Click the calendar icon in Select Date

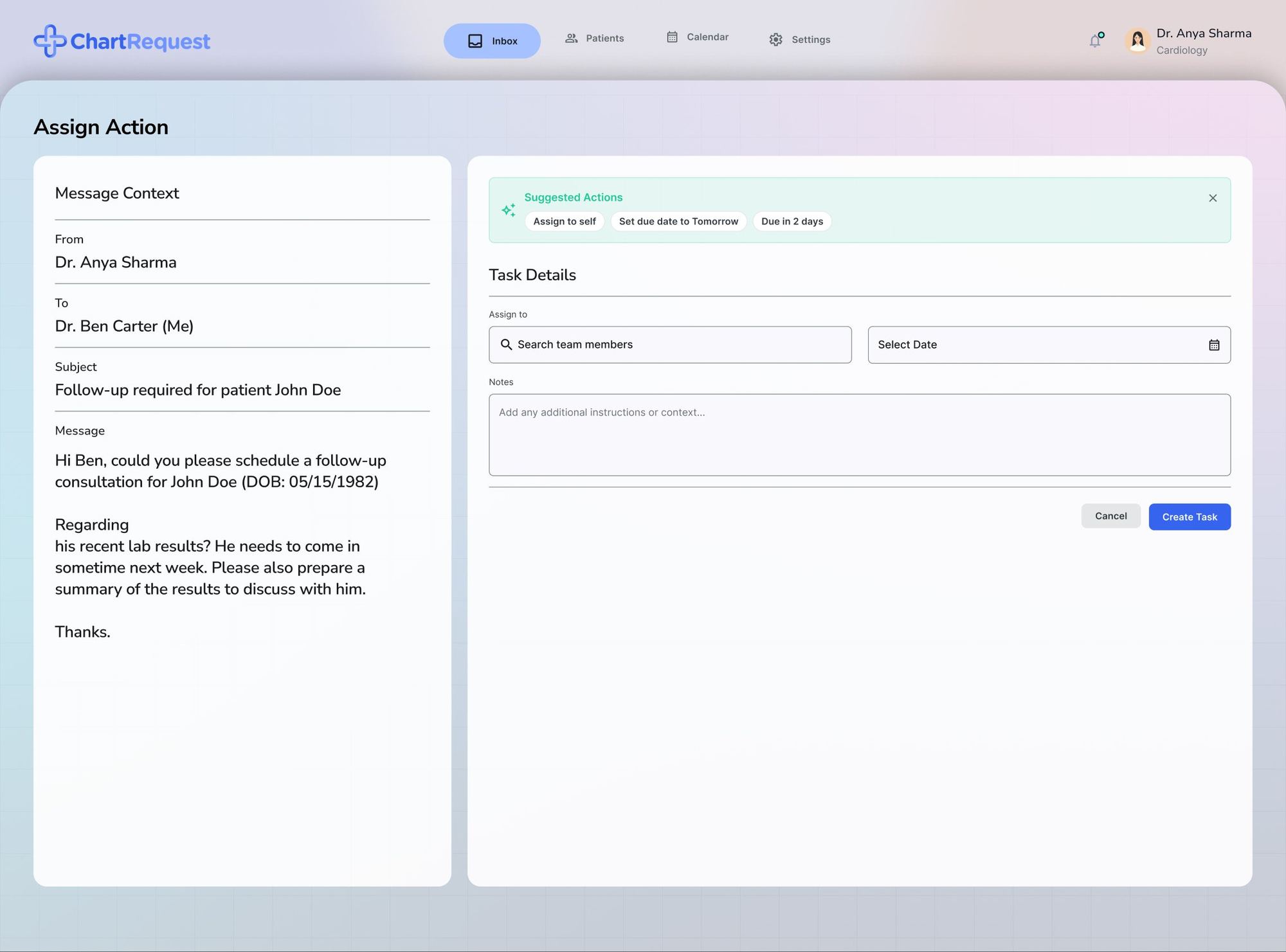(x=1214, y=345)
